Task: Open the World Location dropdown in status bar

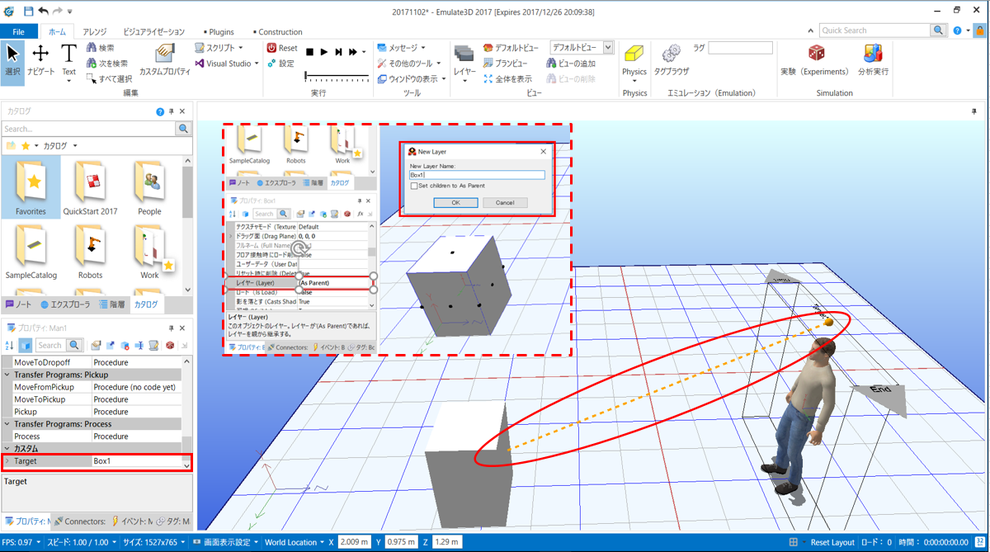Action: (294, 542)
